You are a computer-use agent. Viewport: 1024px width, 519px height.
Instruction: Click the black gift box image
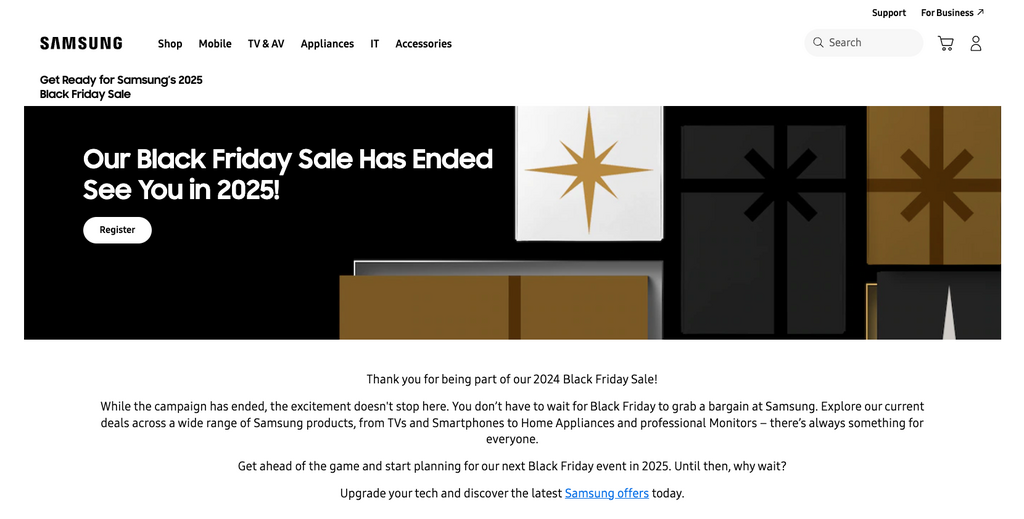click(760, 200)
